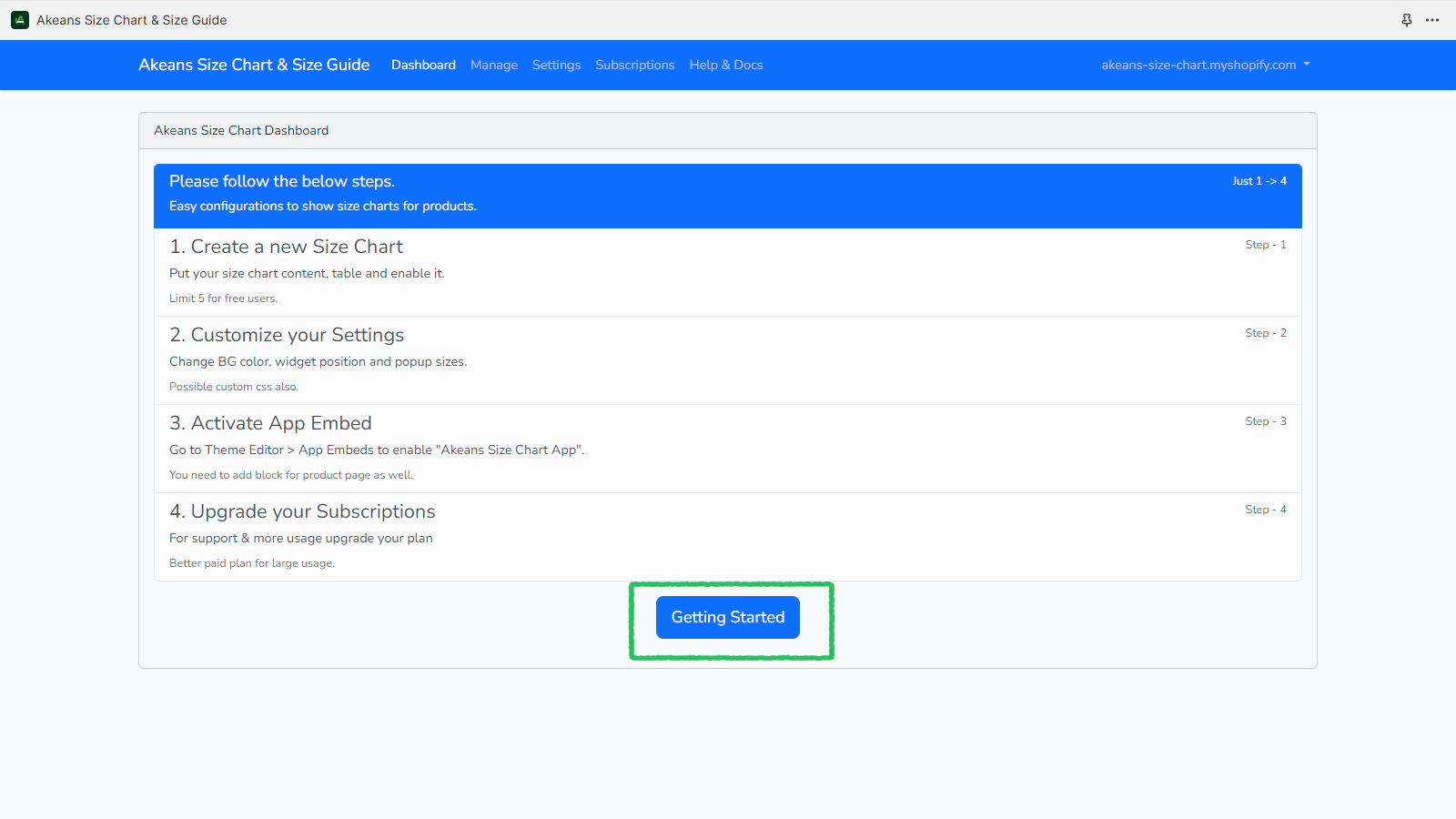Open step 1 Create a new Size Chart

click(x=287, y=247)
